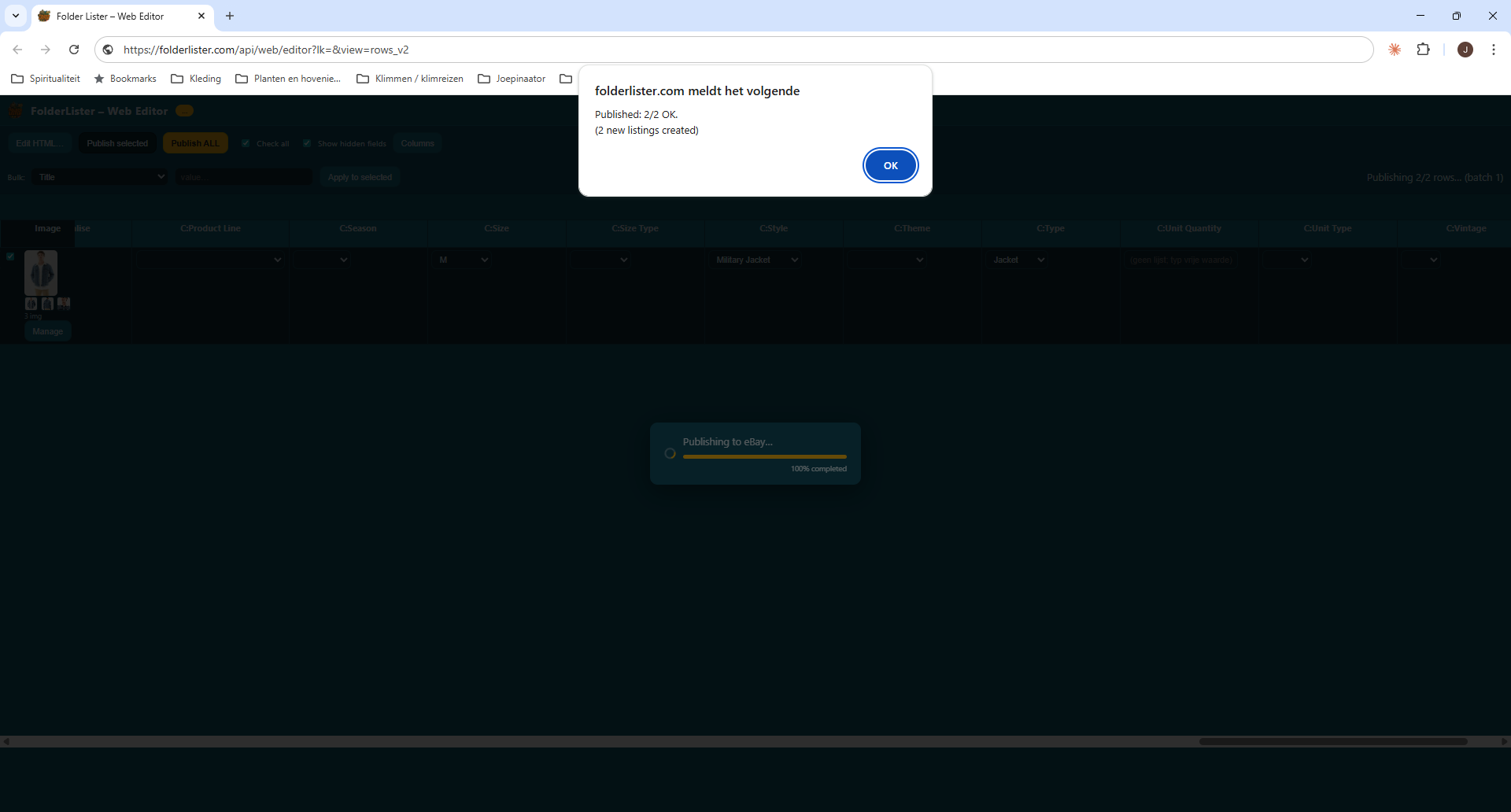View site information icon in address bar

(109, 50)
